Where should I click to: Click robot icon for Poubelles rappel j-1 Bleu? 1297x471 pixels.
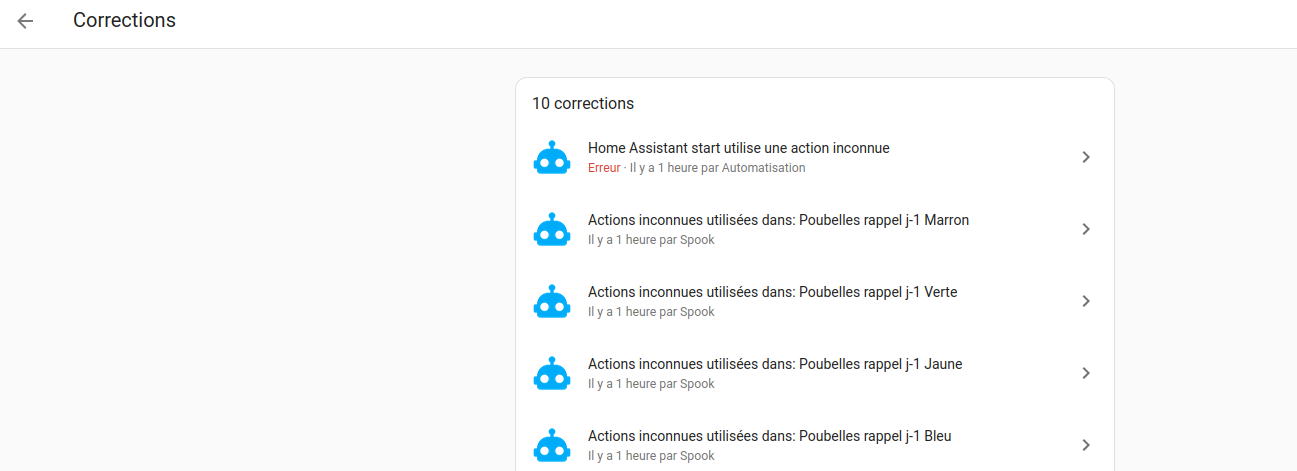click(552, 446)
